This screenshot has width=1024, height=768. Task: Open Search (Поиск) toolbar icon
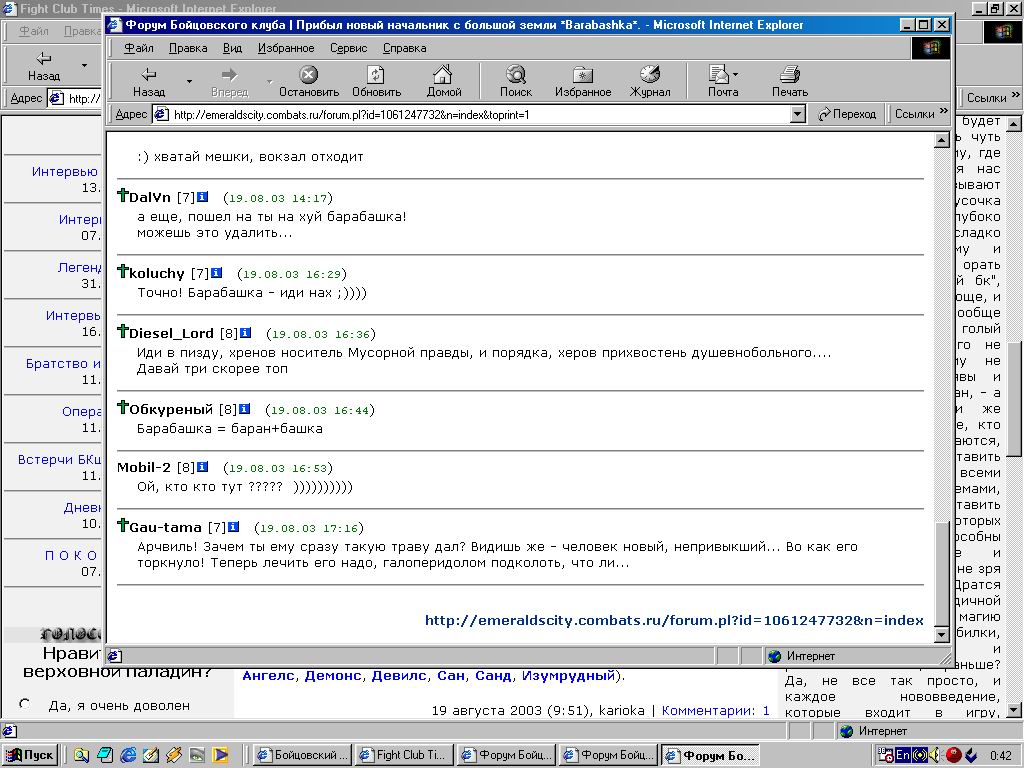click(x=516, y=82)
